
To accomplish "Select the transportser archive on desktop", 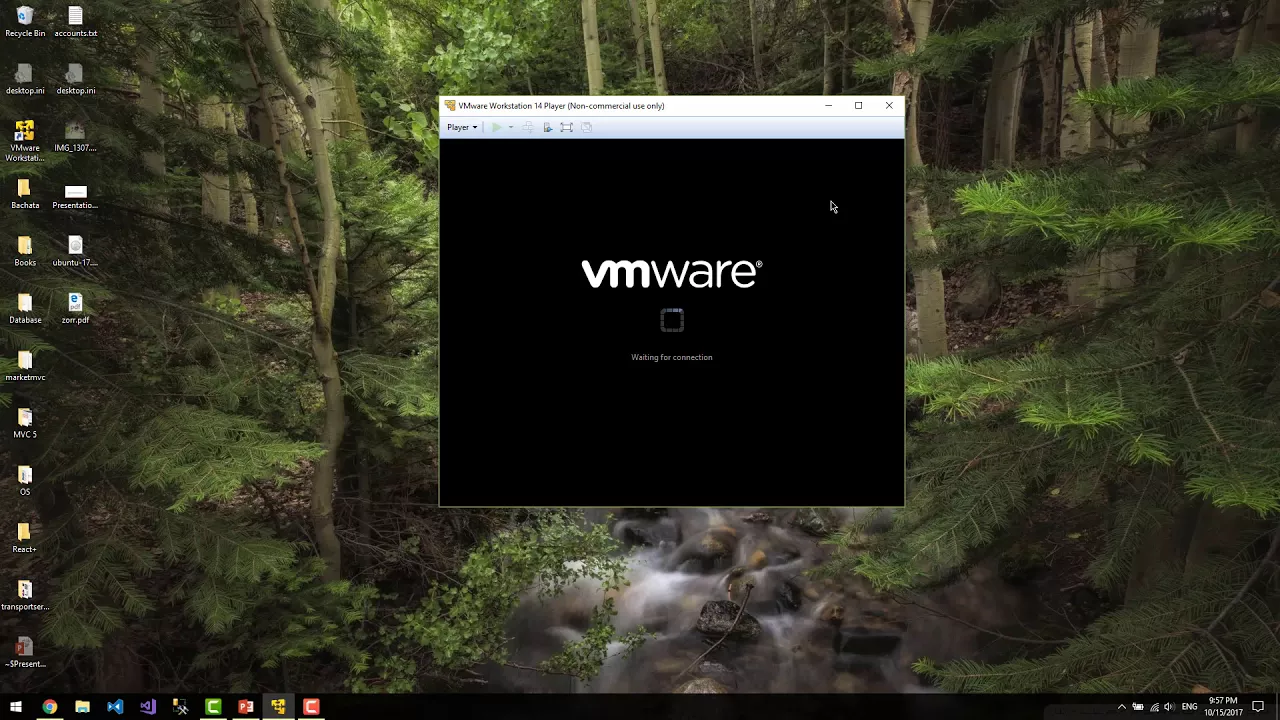I will [25, 595].
